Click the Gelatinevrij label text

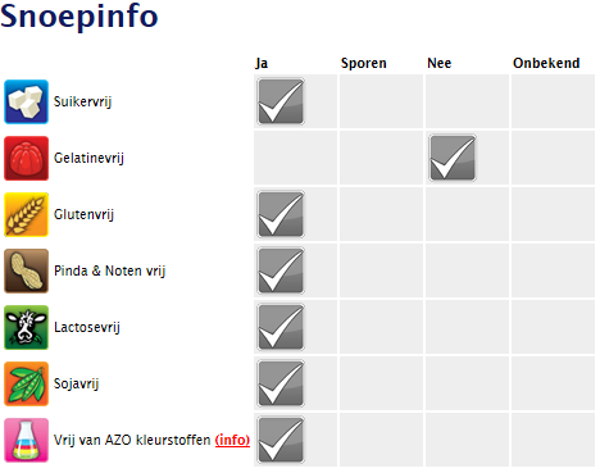[x=88, y=158]
